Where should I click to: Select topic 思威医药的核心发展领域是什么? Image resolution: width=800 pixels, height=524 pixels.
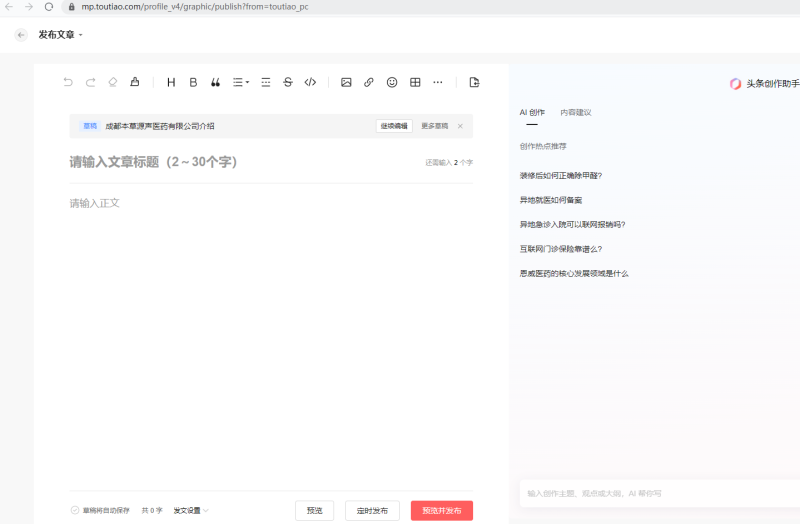pyautogui.click(x=574, y=273)
